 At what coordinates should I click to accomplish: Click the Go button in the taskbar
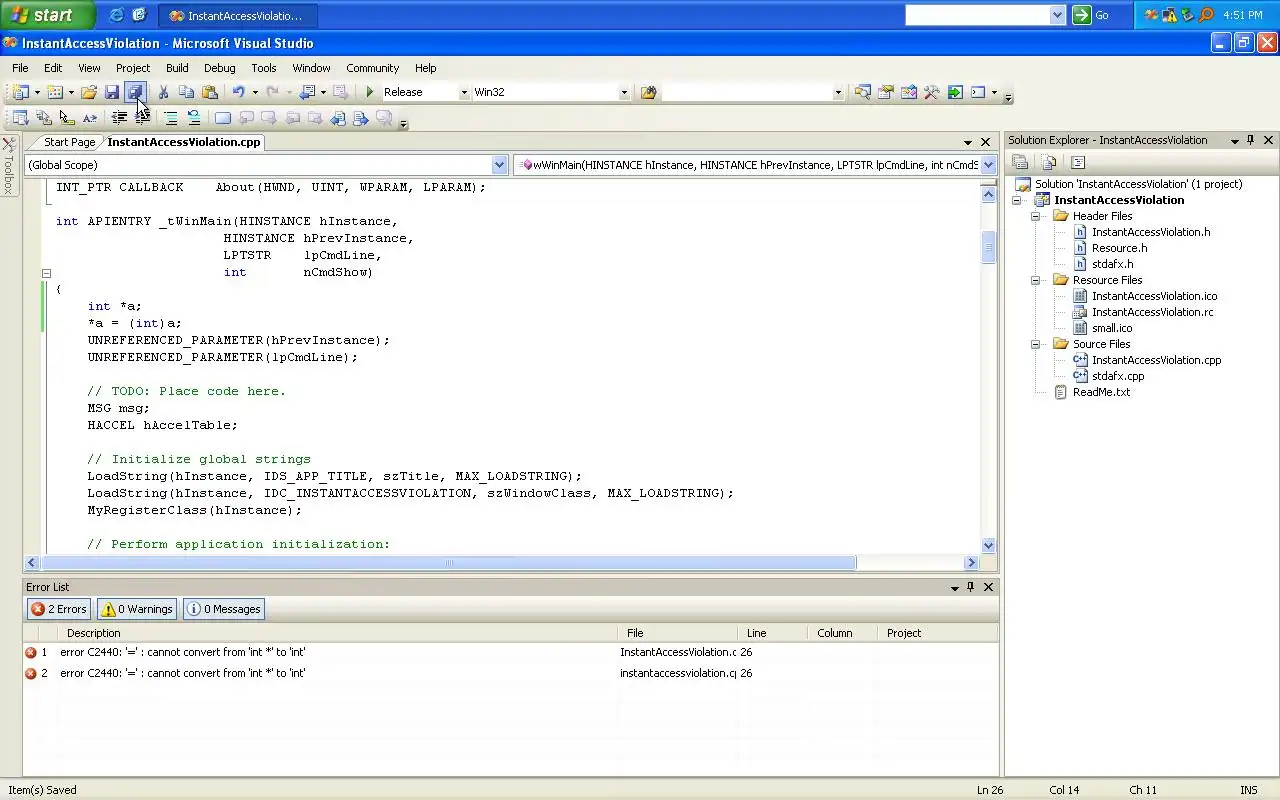[x=1092, y=15]
